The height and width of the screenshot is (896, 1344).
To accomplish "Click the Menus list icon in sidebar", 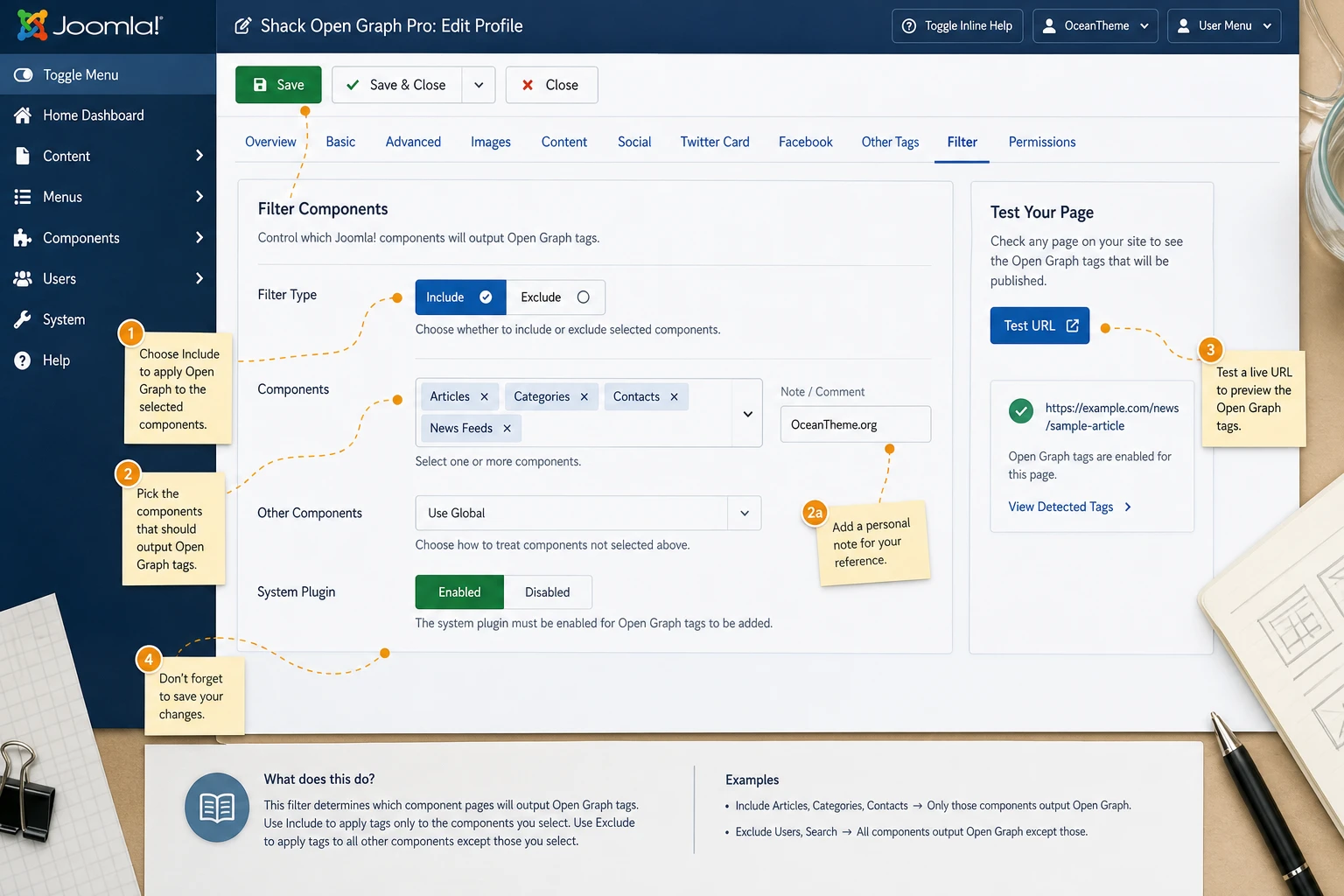I will tap(23, 197).
